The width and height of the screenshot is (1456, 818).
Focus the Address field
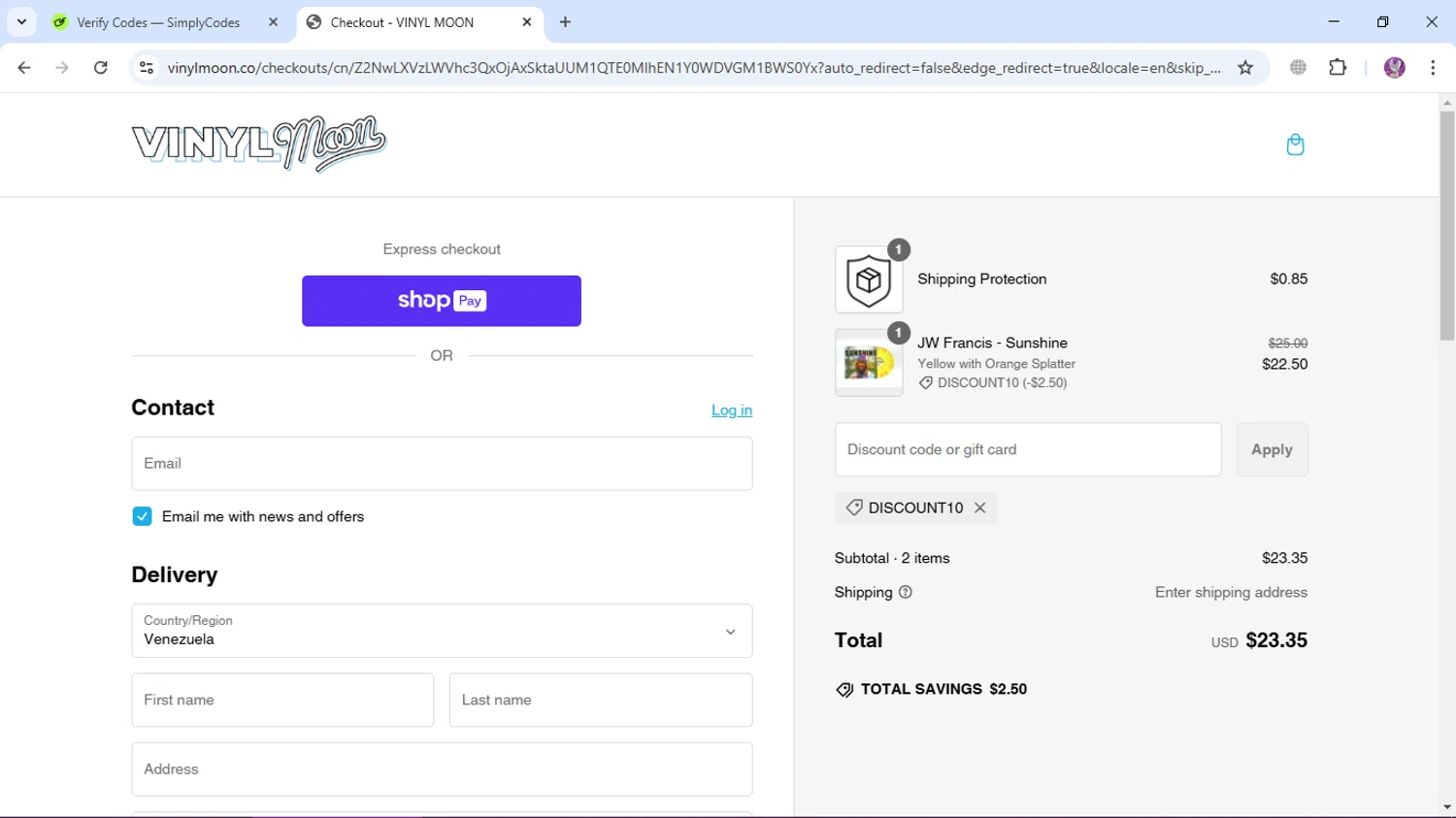[442, 769]
